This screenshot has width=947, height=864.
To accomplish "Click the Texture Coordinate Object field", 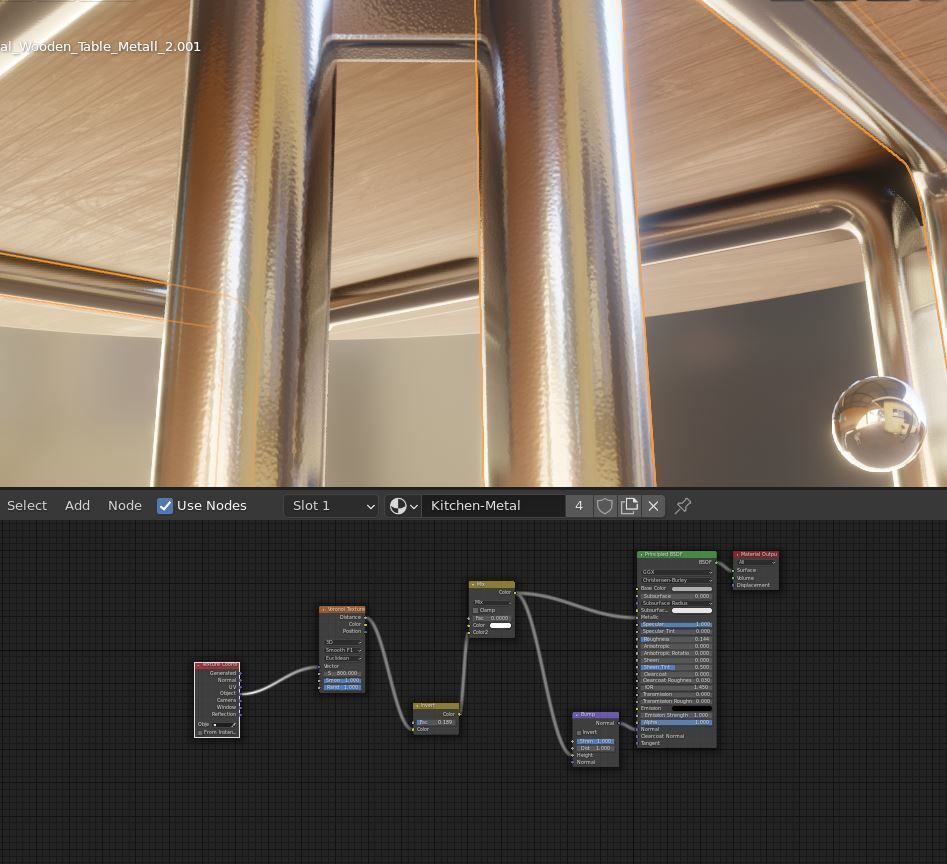I will pyautogui.click(x=222, y=725).
